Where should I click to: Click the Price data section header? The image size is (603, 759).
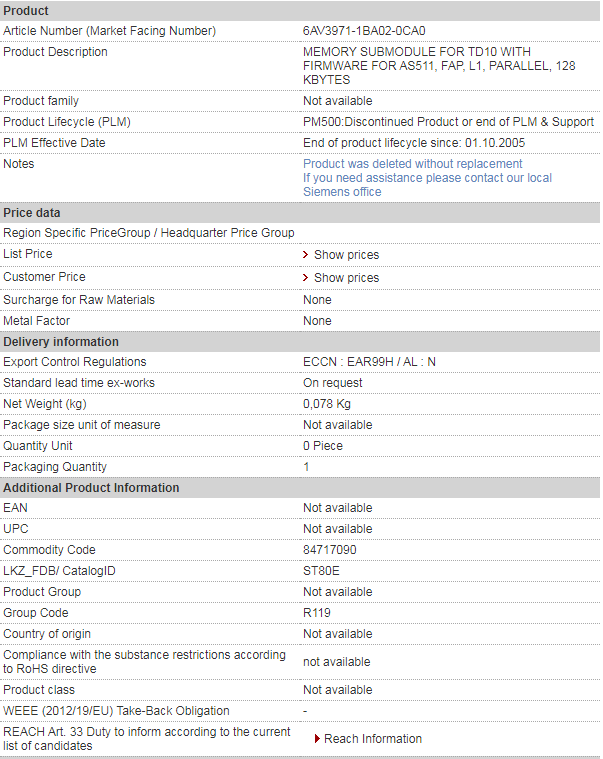(x=32, y=213)
